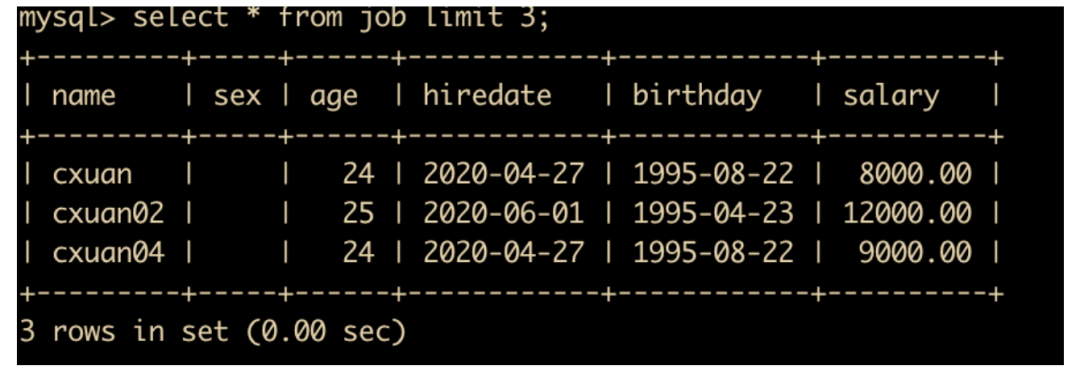Click the sex column header
The height and width of the screenshot is (374, 1080).
pos(237,96)
